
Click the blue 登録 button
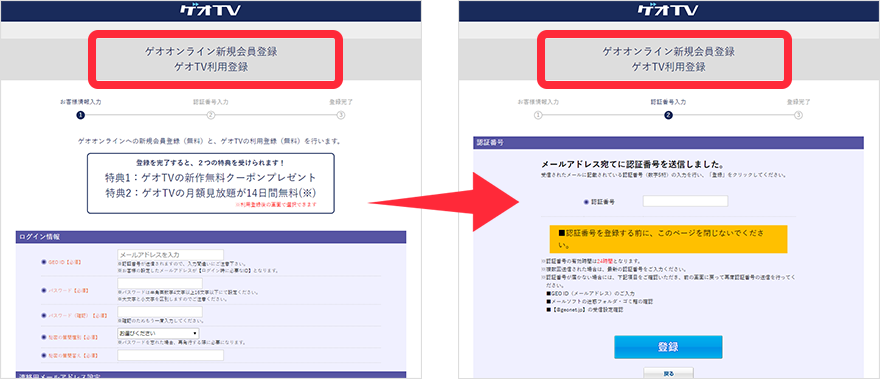668,347
